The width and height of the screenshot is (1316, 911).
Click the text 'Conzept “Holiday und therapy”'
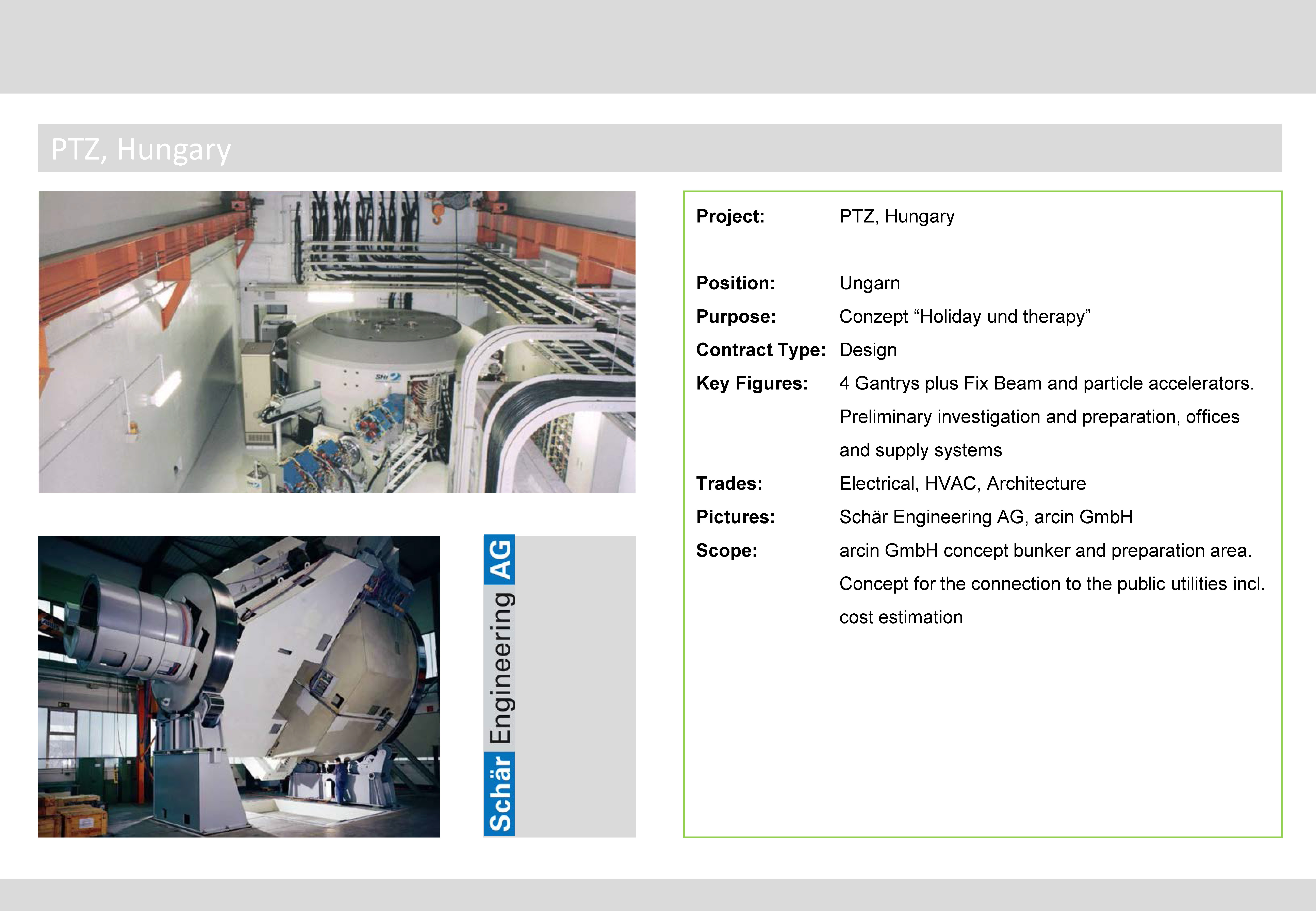[x=965, y=317]
